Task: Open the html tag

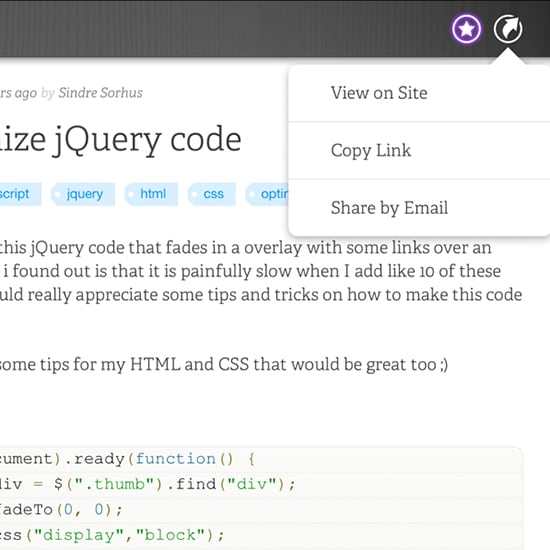Action: pos(152,194)
